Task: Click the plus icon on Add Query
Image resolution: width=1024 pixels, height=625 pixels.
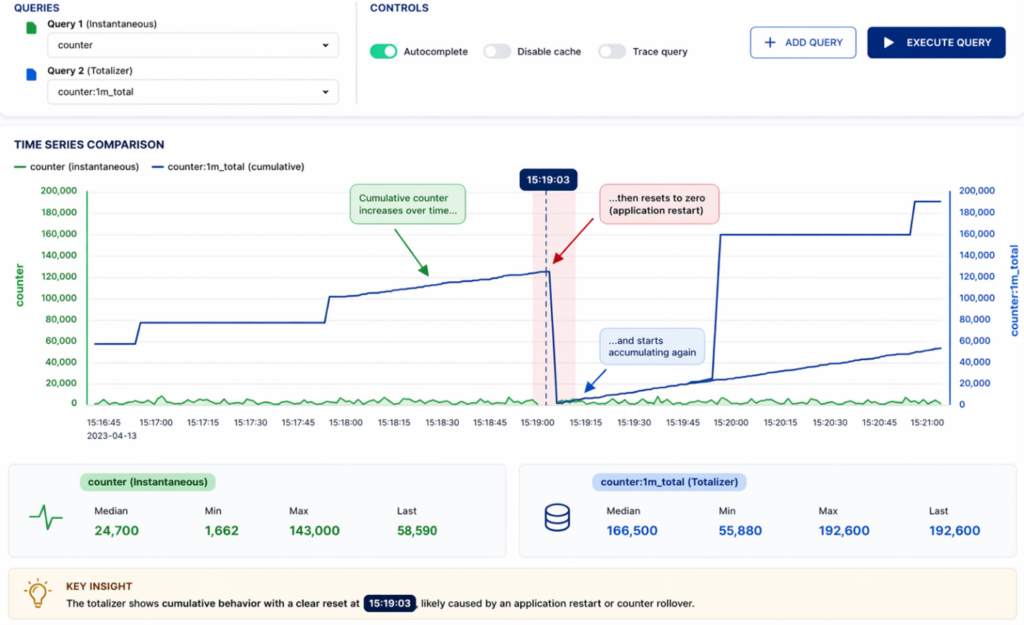Action: (770, 43)
